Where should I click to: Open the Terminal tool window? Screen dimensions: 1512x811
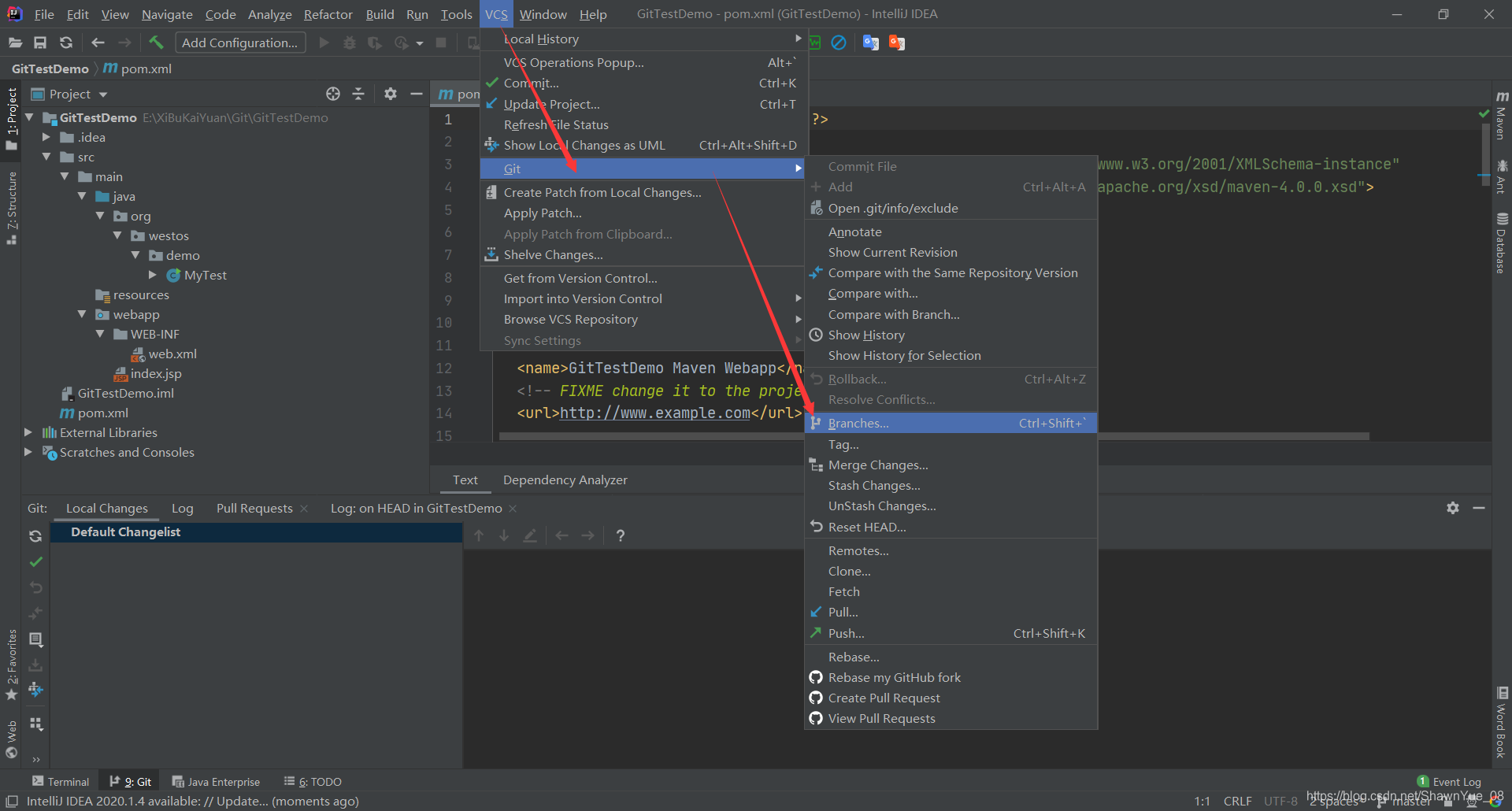[61, 782]
